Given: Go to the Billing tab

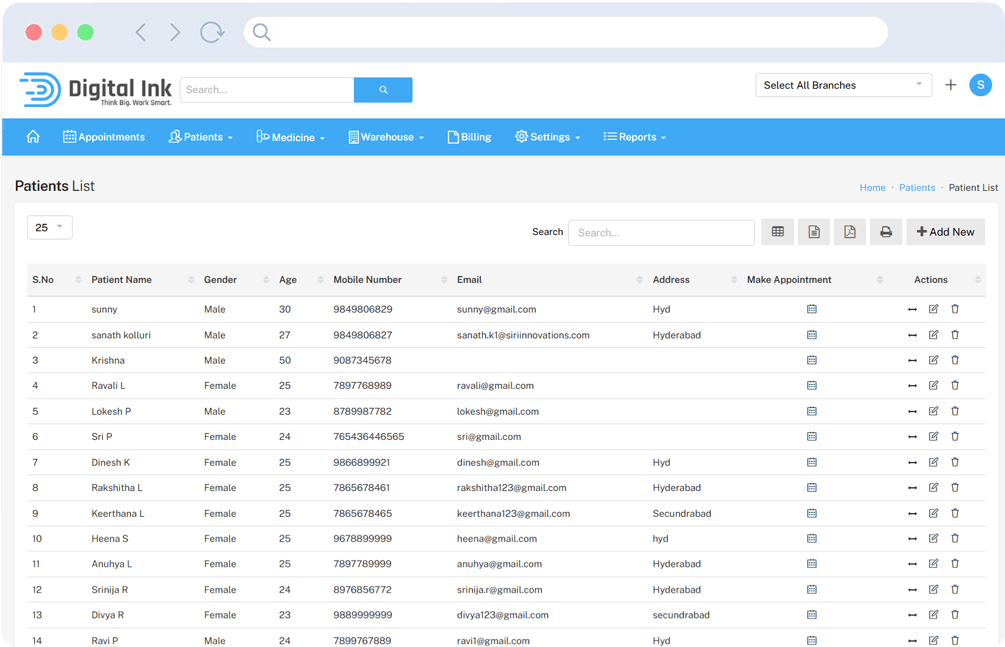Looking at the screenshot, I should [x=469, y=137].
